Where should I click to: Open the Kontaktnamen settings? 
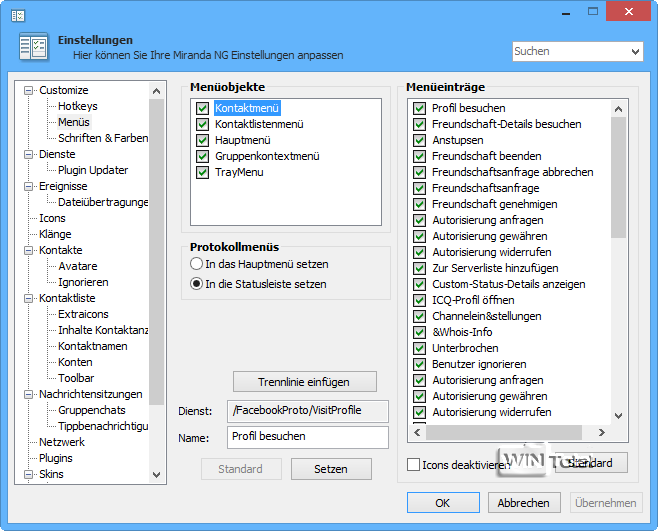(93, 346)
